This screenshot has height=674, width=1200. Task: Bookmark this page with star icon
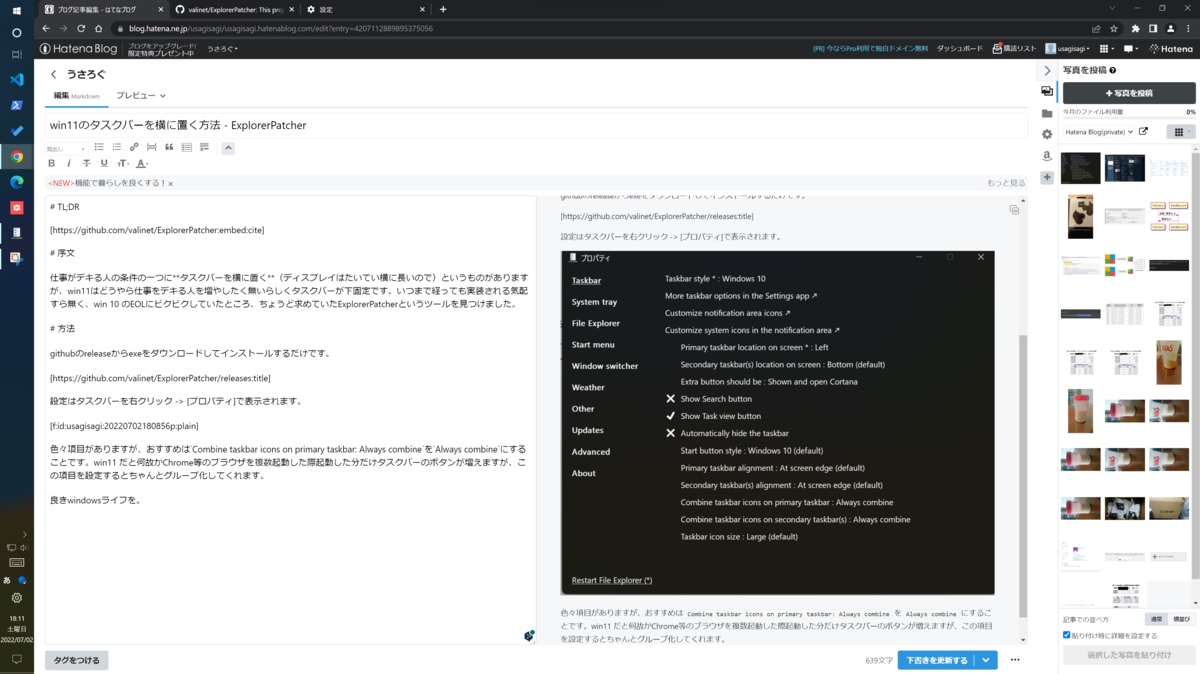[1114, 29]
